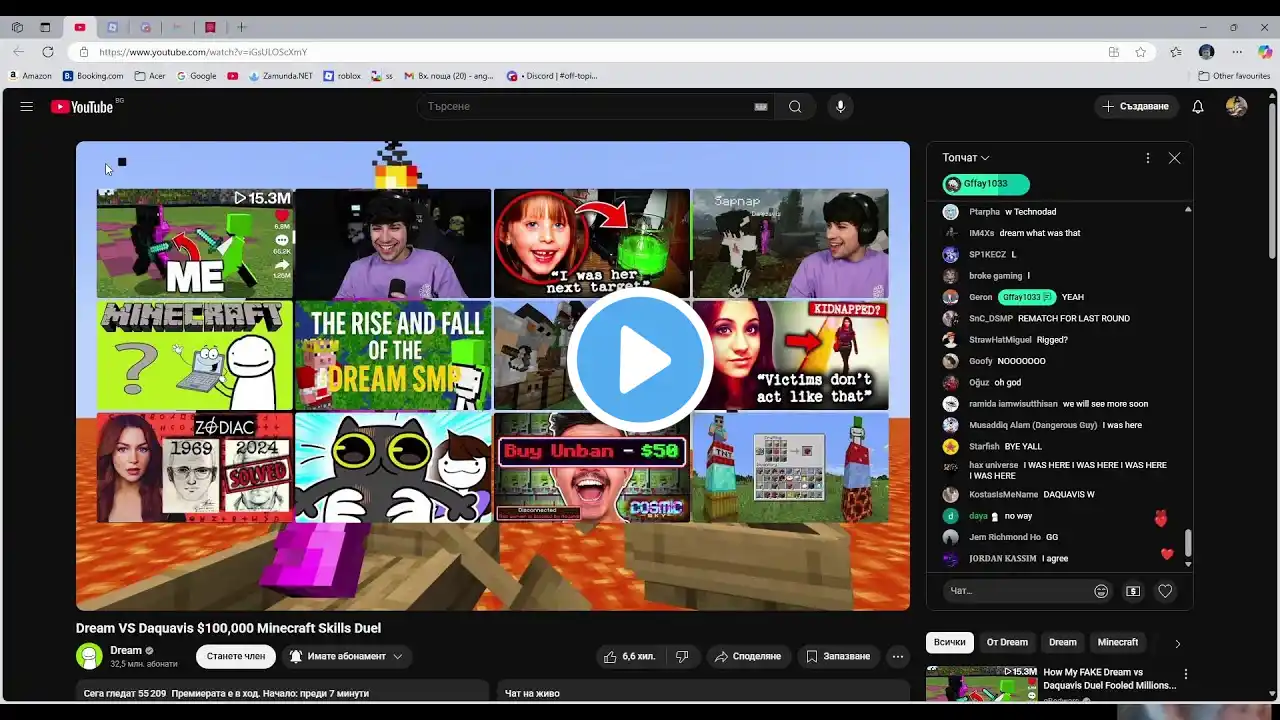Save video with Запазване button

(x=838, y=656)
